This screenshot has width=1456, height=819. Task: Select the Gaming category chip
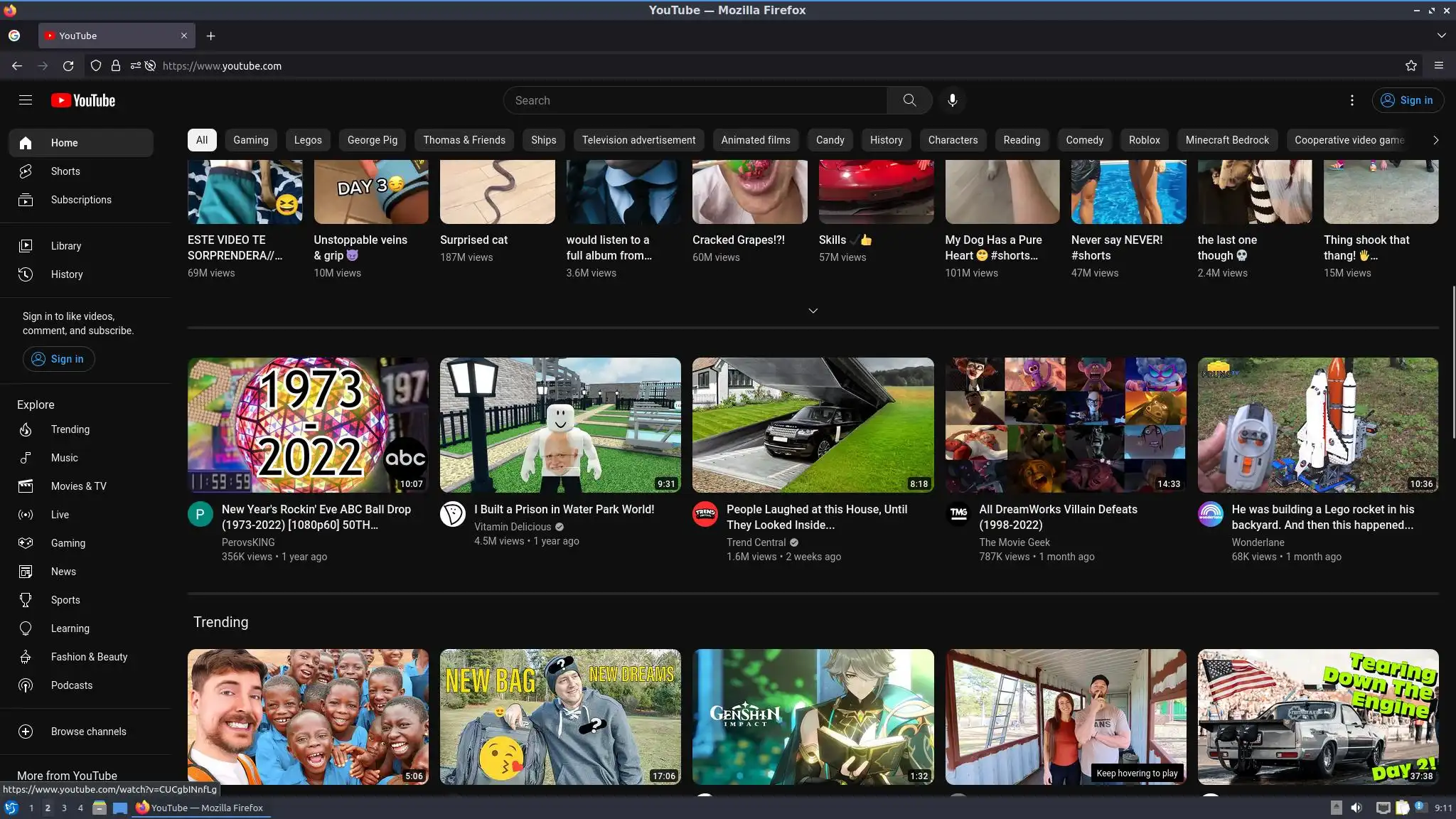coord(250,140)
